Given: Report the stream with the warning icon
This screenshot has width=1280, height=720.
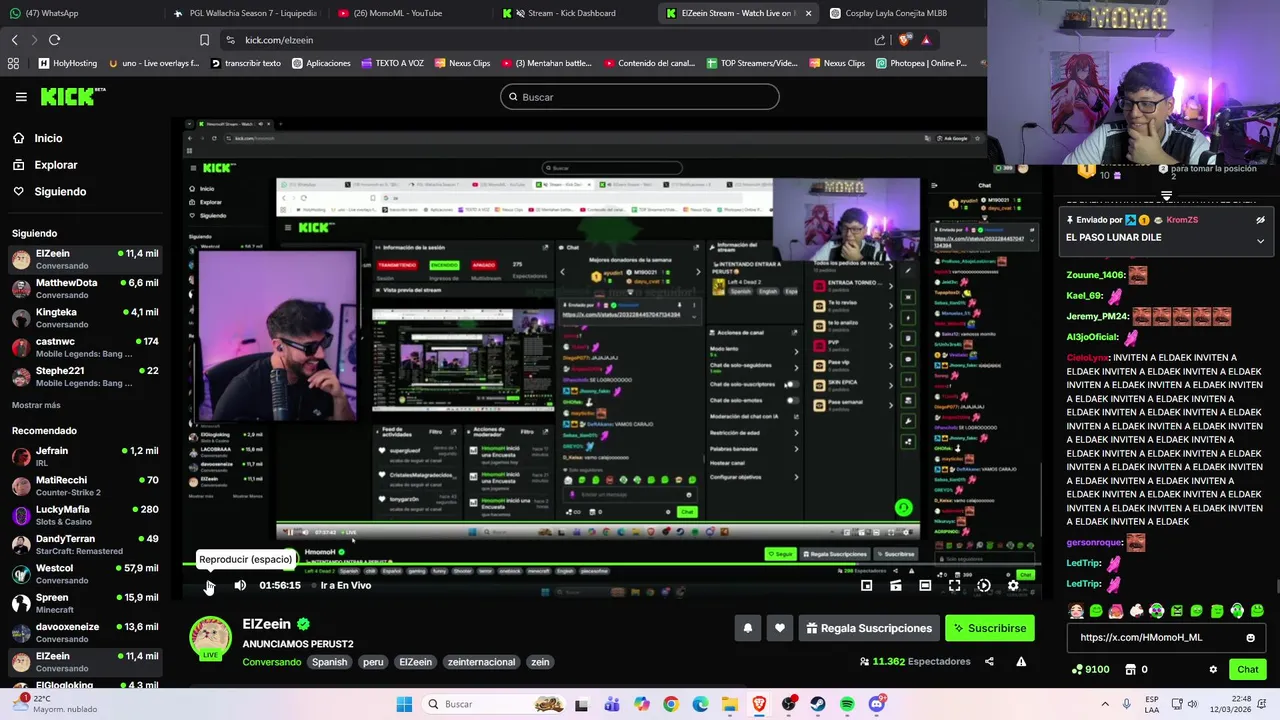Looking at the screenshot, I should pyautogui.click(x=1021, y=662).
